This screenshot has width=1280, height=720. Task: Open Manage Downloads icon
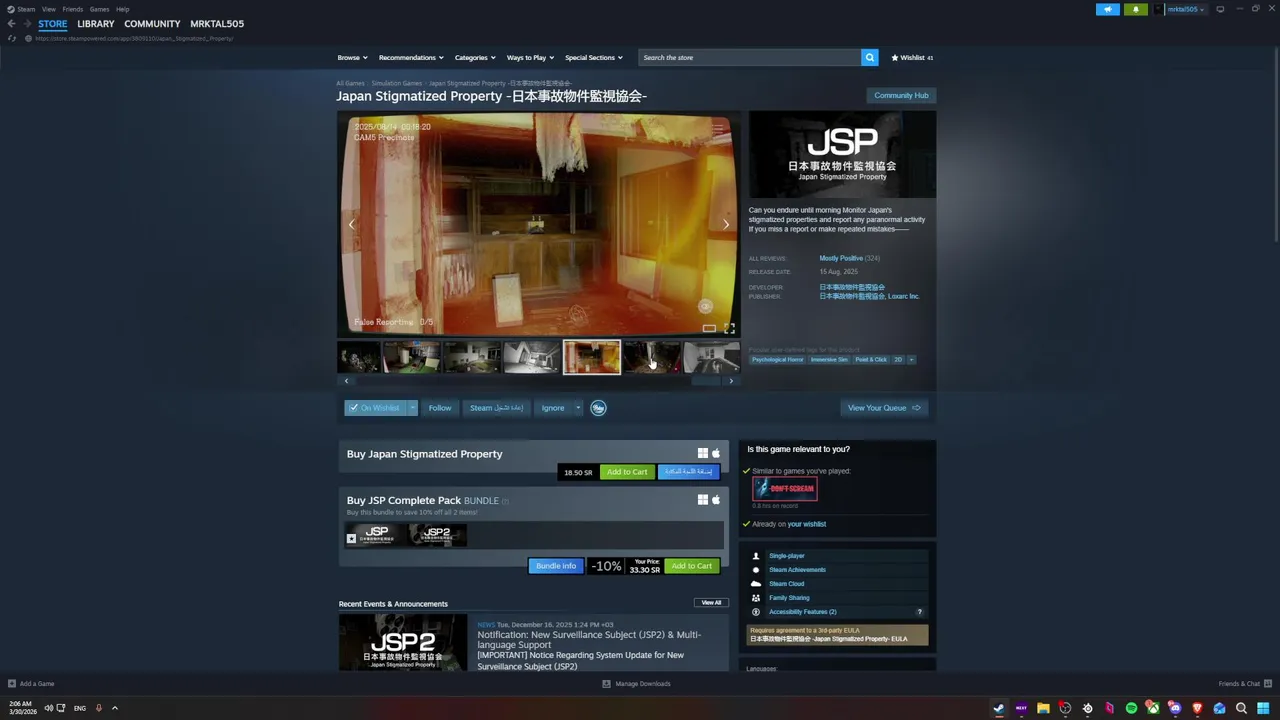tap(606, 684)
